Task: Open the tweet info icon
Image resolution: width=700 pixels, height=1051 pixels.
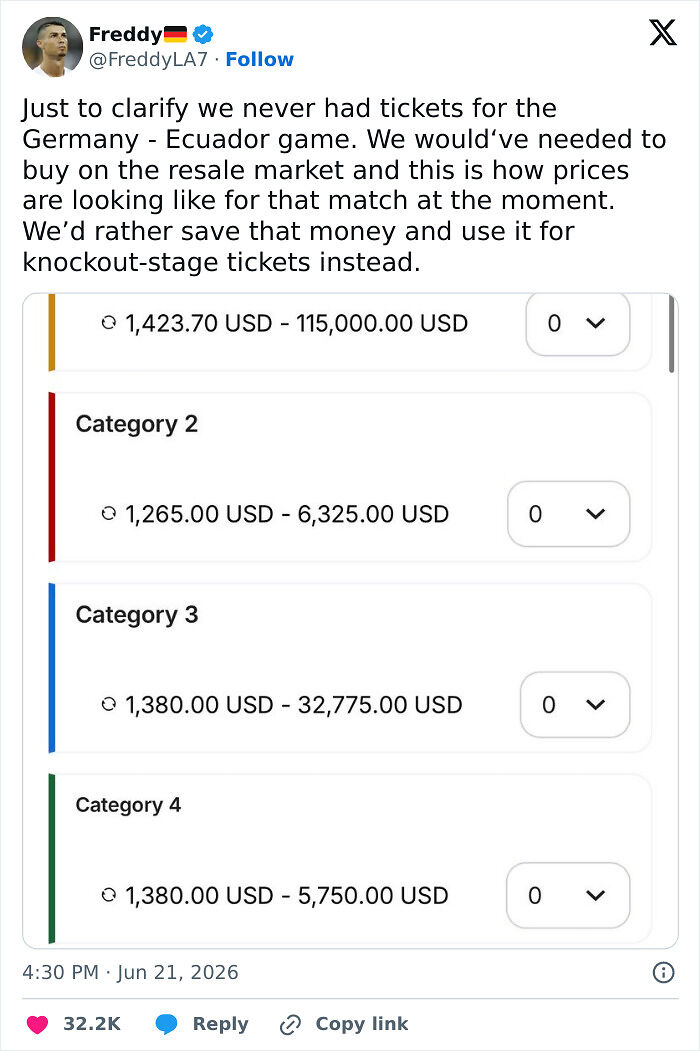Action: (x=663, y=972)
